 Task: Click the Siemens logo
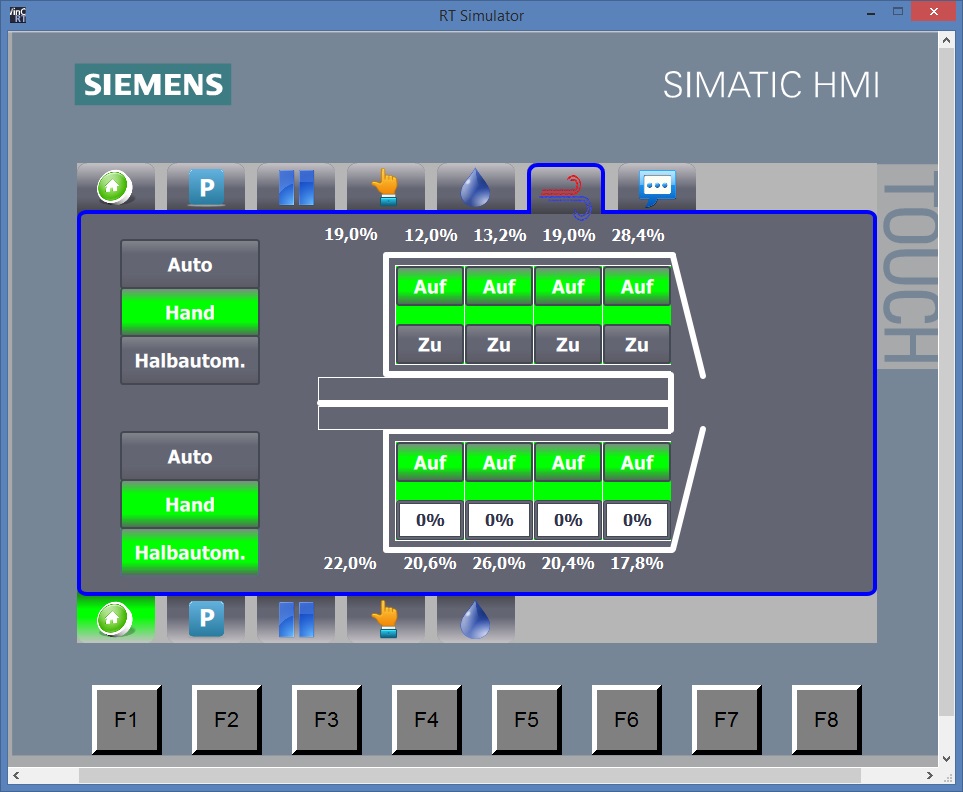(x=153, y=84)
